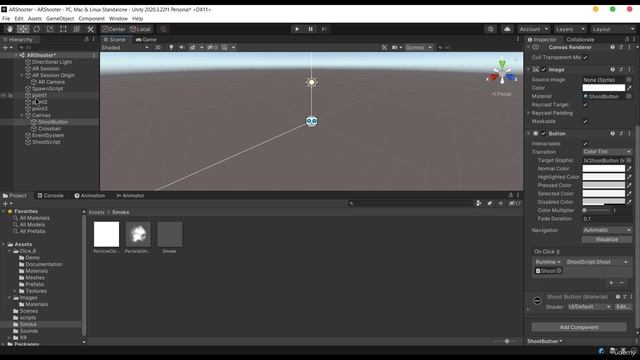The width and height of the screenshot is (640, 360).
Task: Search by type in Project panel
Action: coord(479,203)
